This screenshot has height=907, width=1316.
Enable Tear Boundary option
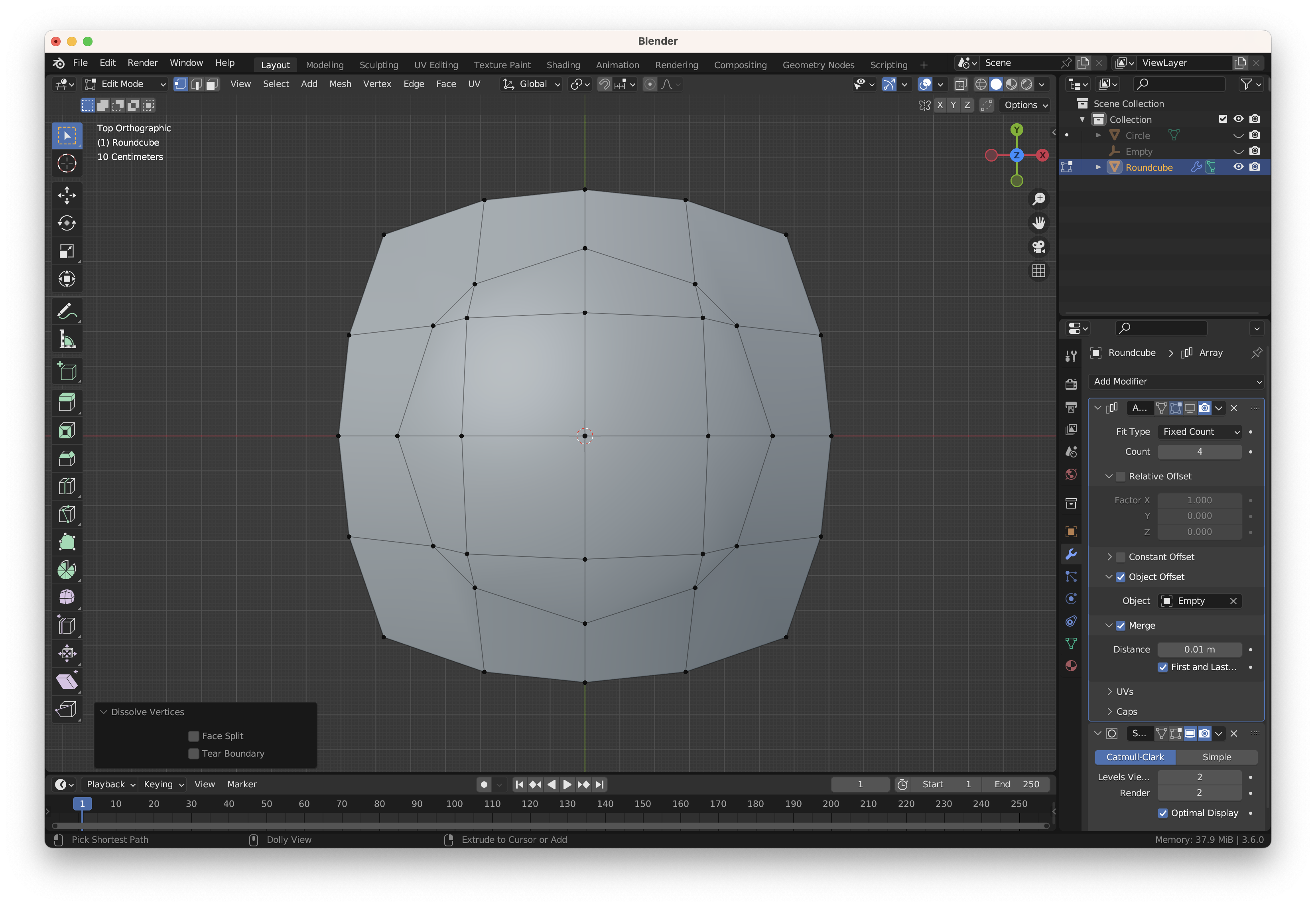[194, 753]
